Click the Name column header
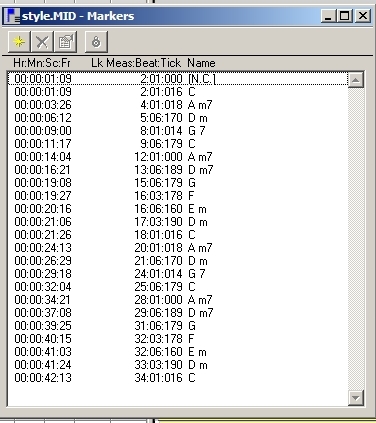The image size is (376, 423). tap(201, 63)
